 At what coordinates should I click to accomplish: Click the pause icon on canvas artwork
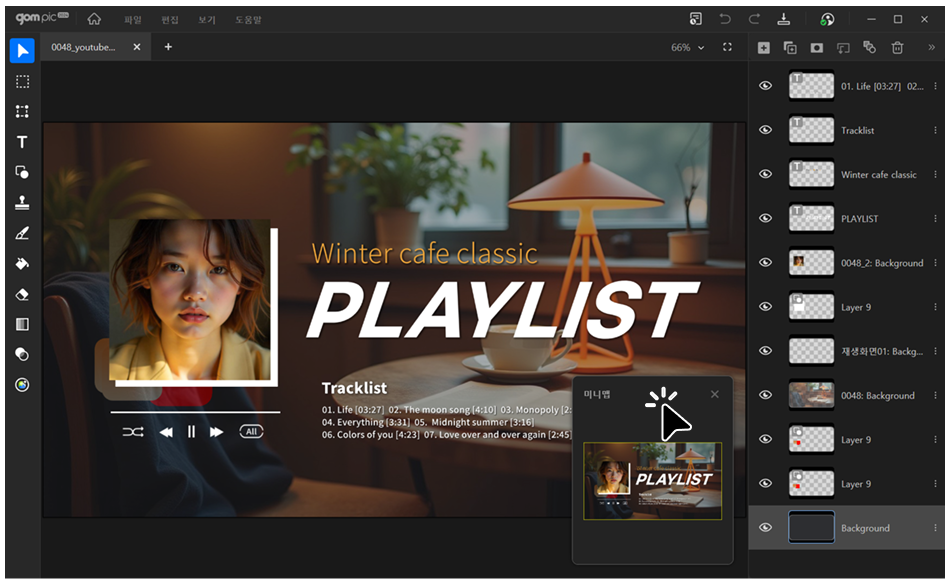click(x=191, y=432)
